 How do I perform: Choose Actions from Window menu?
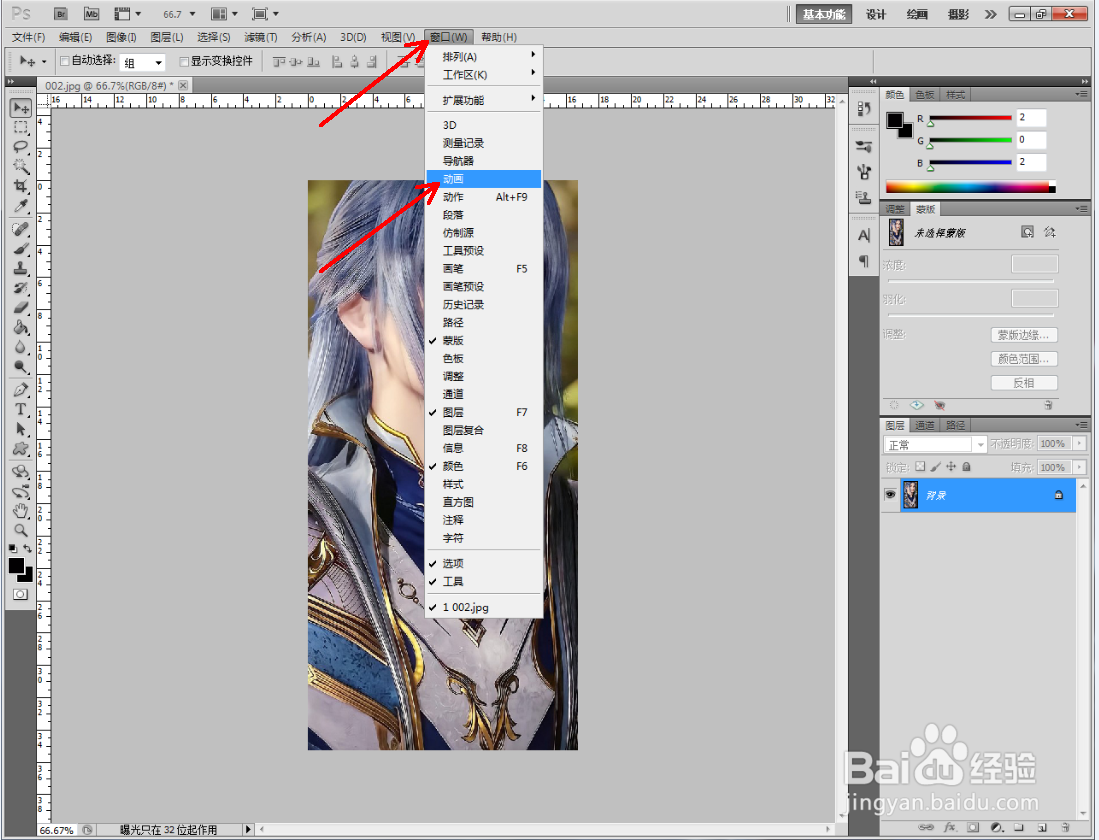pos(484,197)
